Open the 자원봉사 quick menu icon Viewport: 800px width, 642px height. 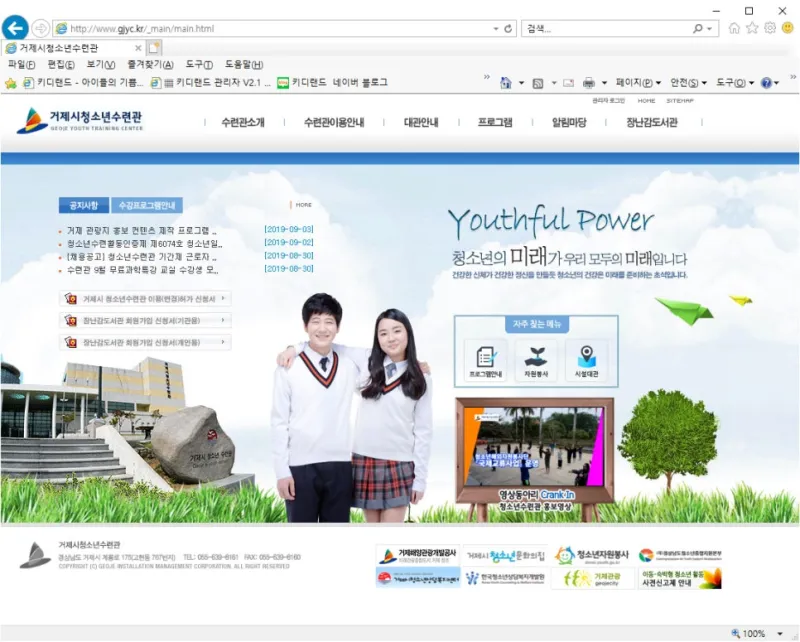pyautogui.click(x=536, y=361)
